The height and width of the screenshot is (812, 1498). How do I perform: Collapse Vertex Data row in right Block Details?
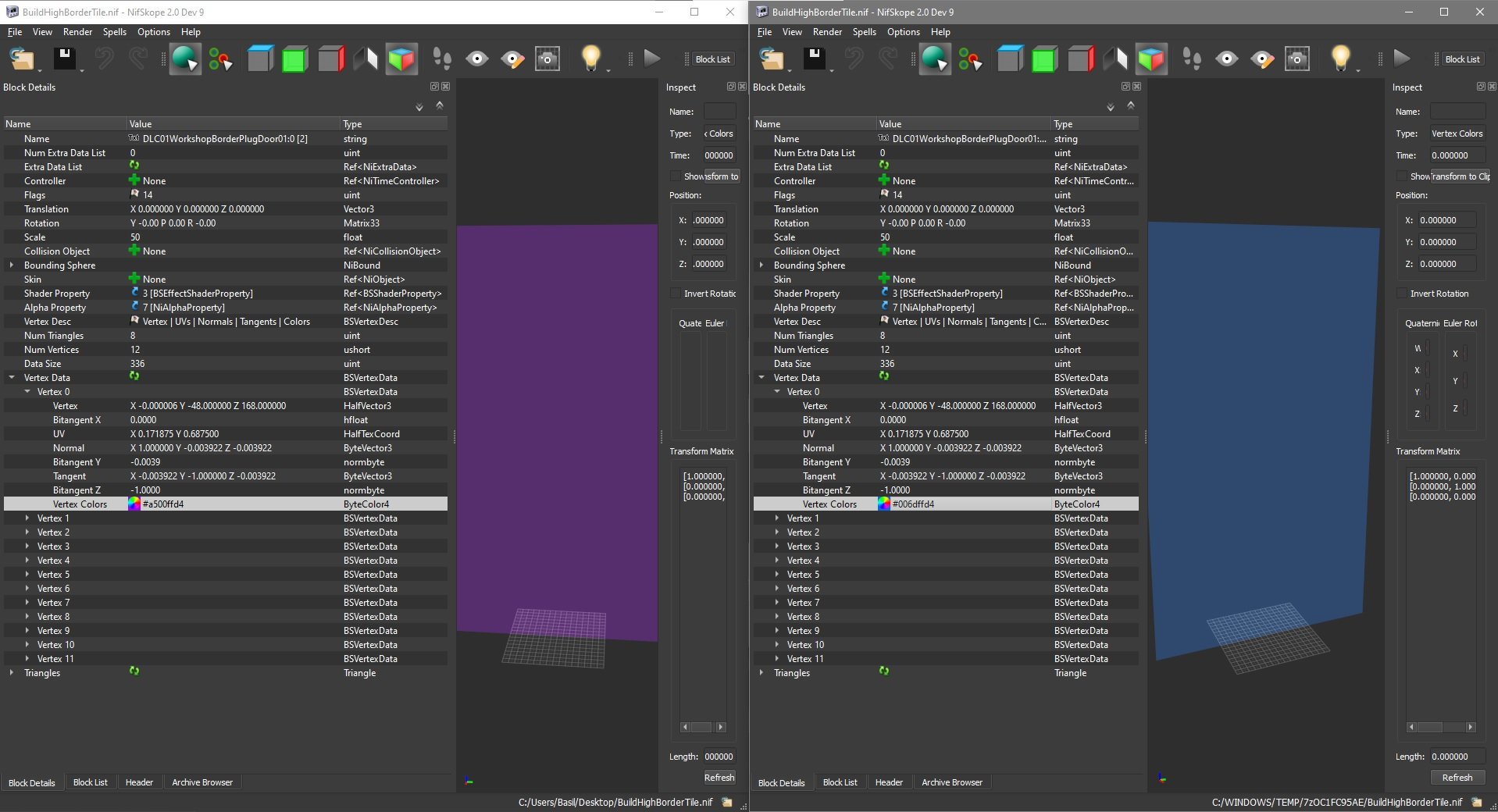coord(761,378)
